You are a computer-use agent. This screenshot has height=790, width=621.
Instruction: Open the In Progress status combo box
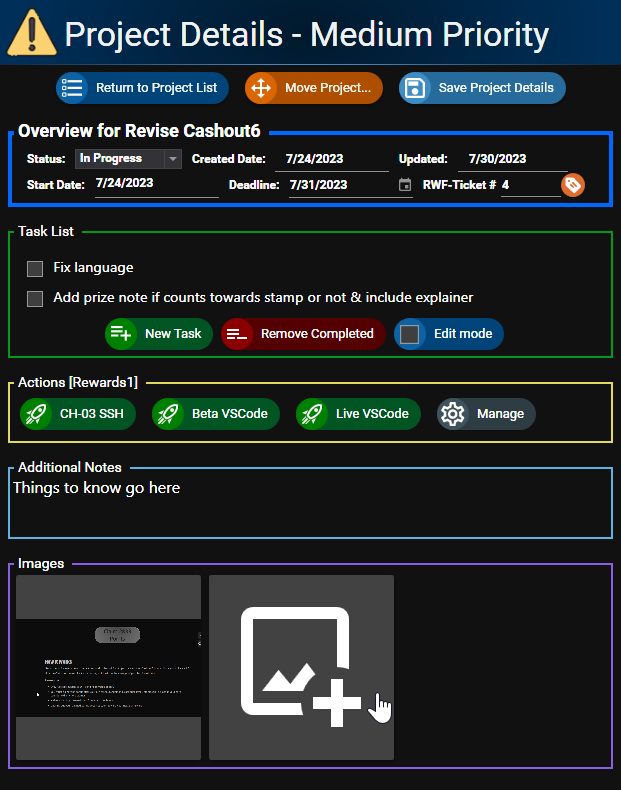(120, 159)
